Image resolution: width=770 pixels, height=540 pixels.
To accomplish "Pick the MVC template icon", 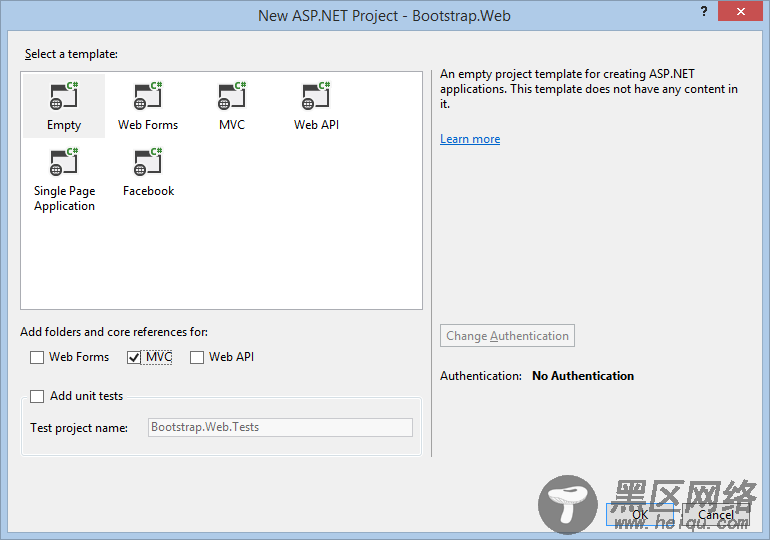I will 232,96.
